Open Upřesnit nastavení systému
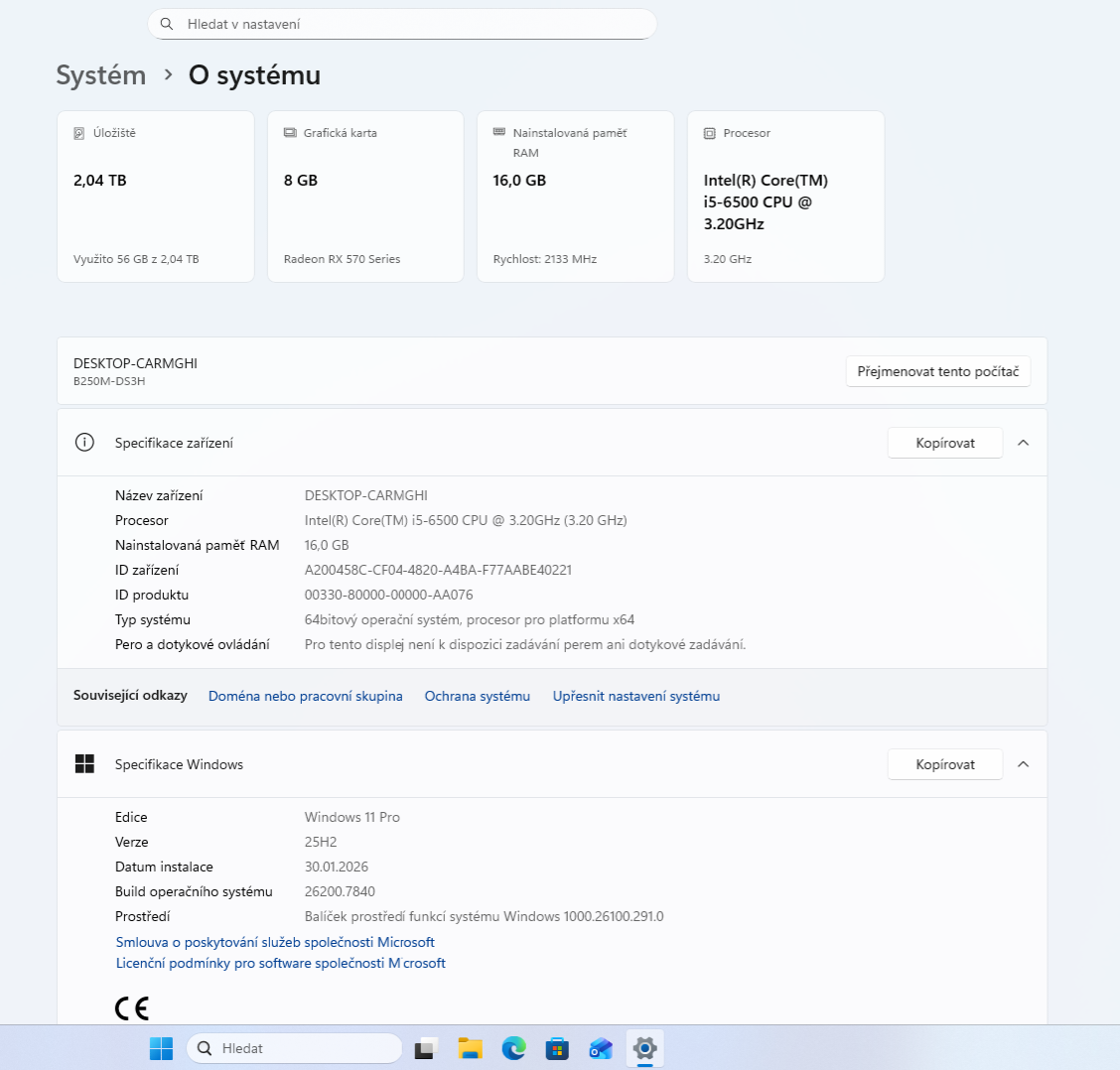Screen dimensions: 1120x1070 click(x=635, y=696)
